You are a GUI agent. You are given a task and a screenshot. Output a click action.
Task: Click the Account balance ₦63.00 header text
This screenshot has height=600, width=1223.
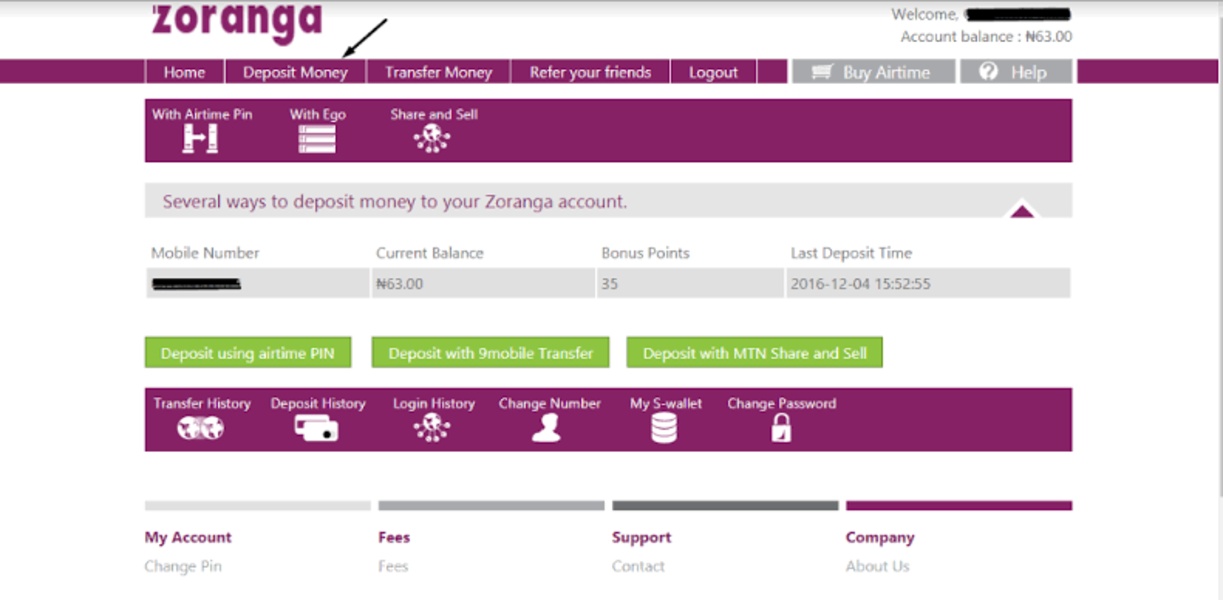(x=986, y=37)
